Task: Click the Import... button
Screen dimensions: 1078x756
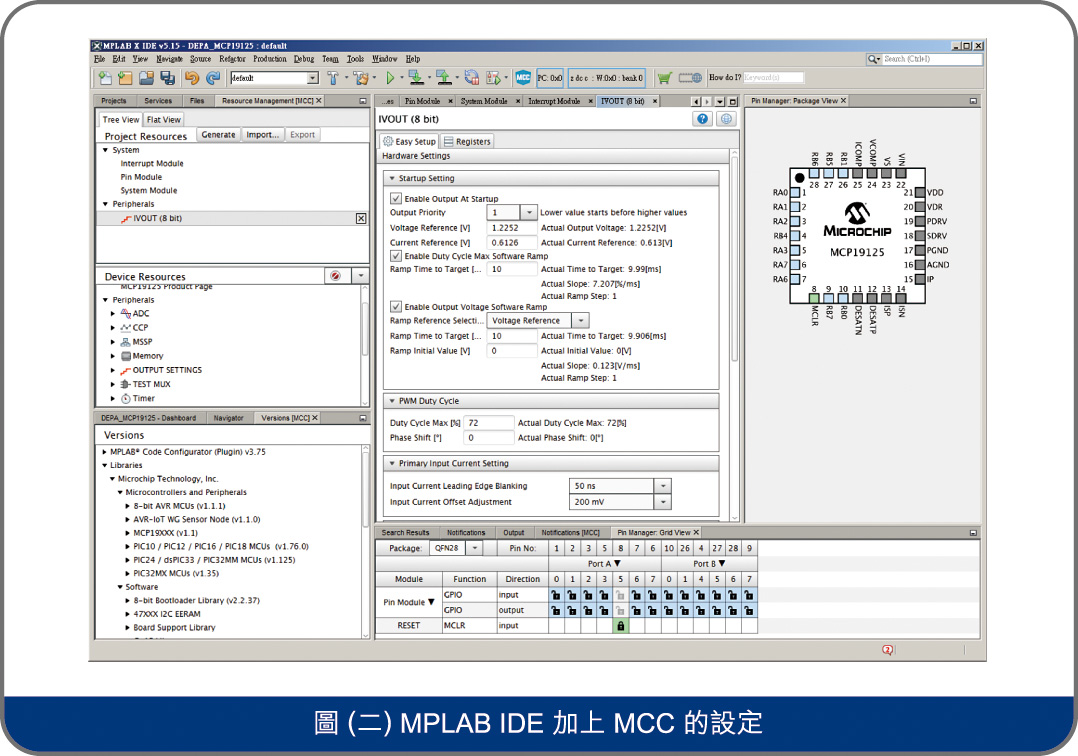Action: pyautogui.click(x=263, y=135)
